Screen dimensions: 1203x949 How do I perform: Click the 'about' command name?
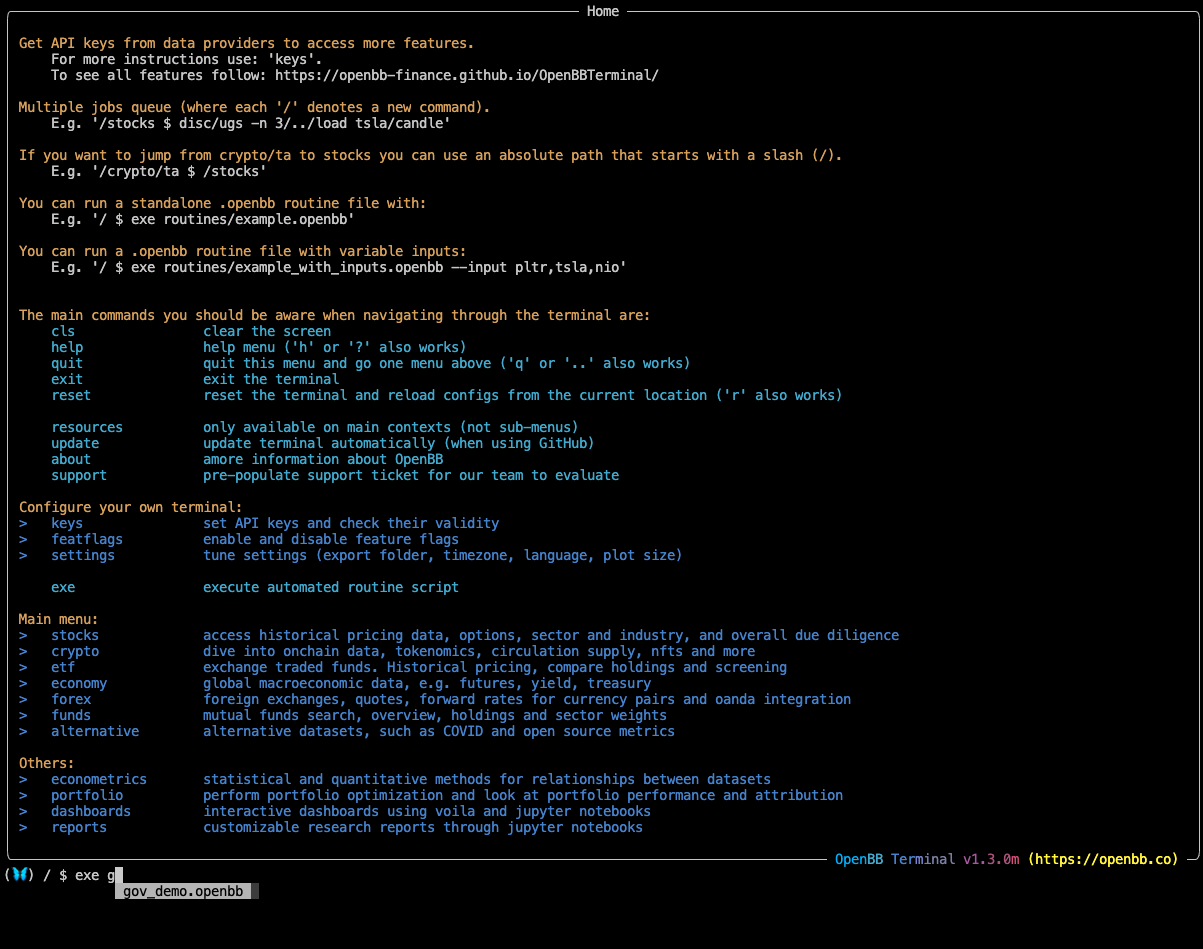[x=71, y=459]
